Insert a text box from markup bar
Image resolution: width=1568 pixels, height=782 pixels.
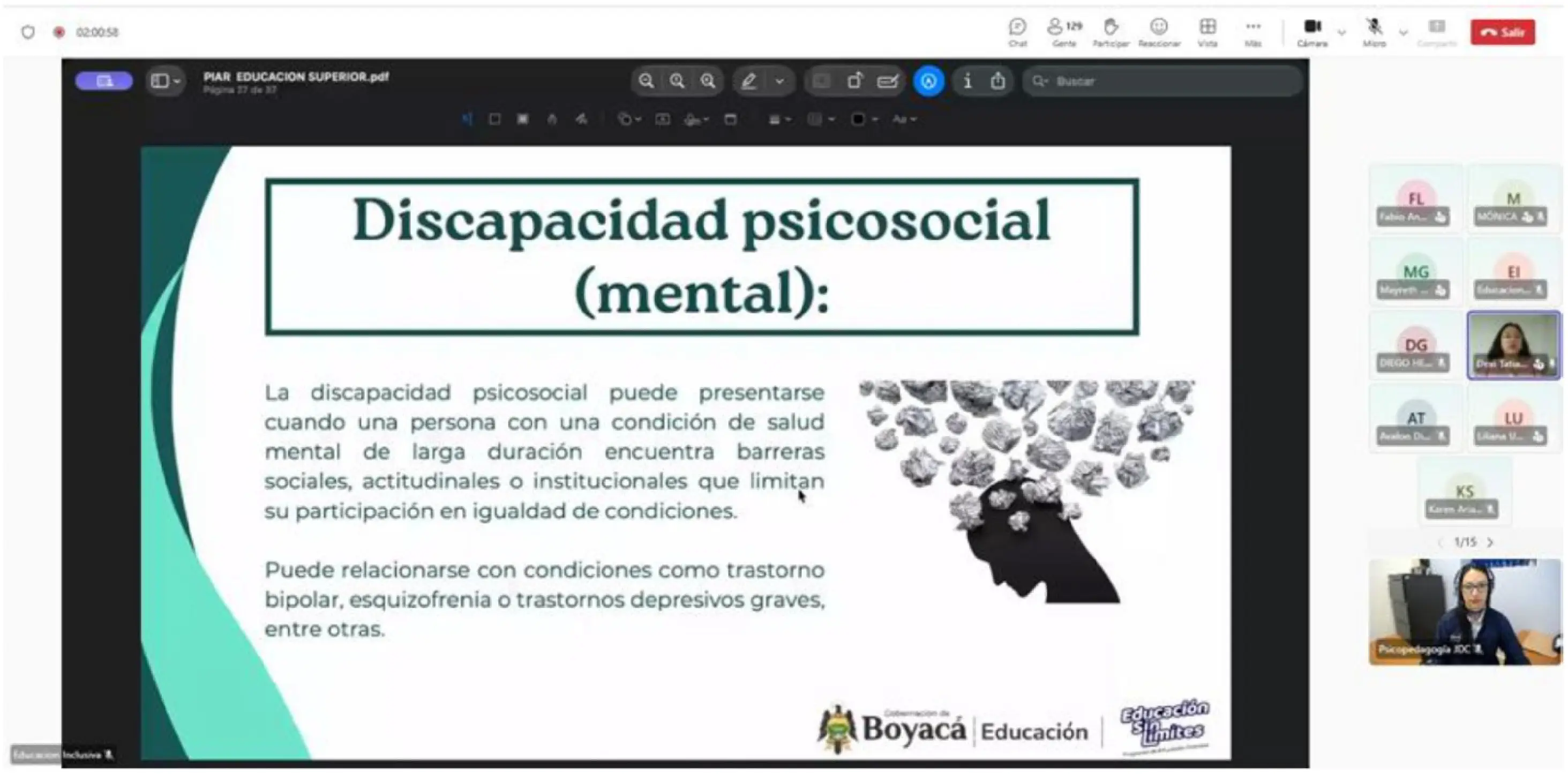pos(663,120)
